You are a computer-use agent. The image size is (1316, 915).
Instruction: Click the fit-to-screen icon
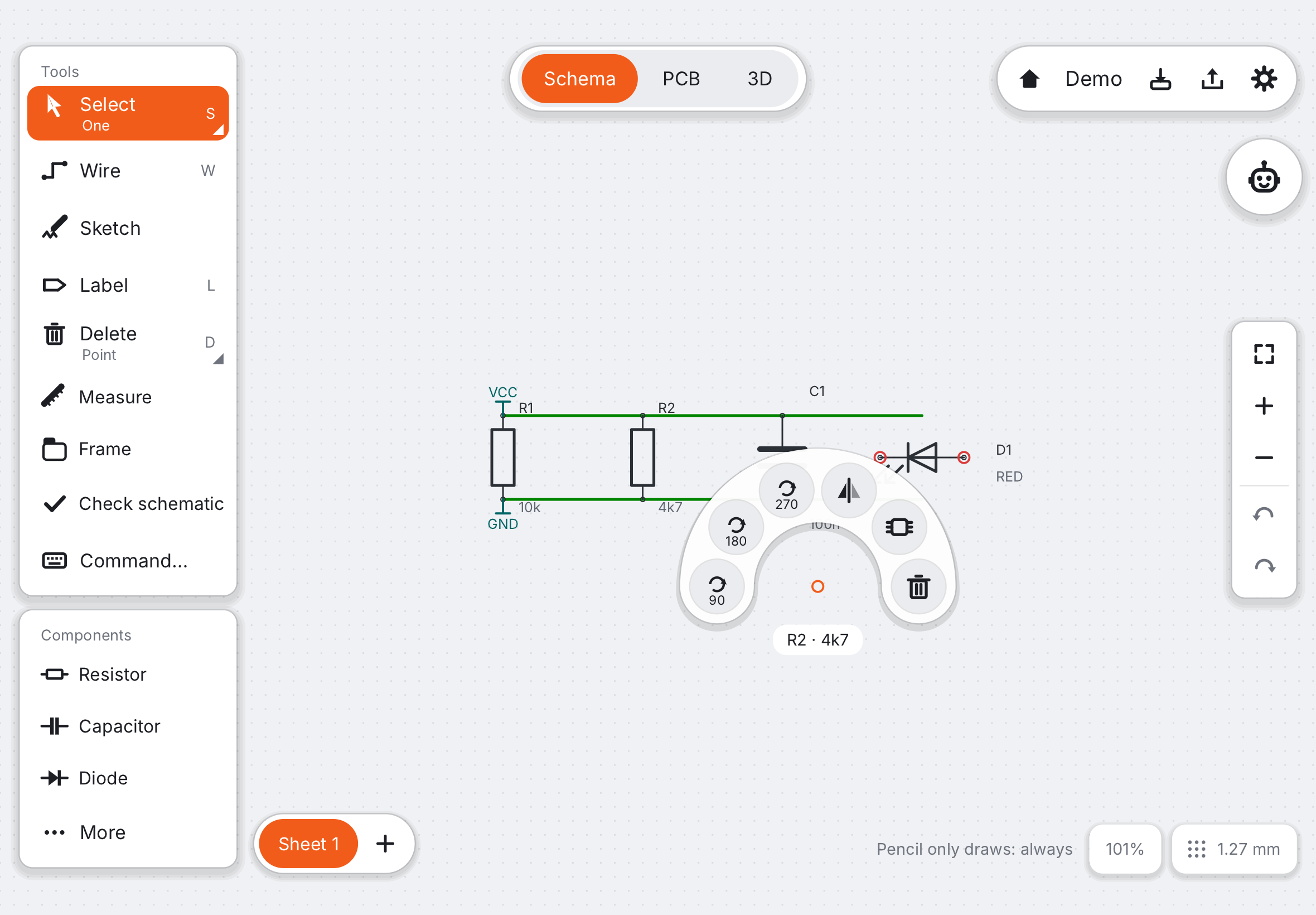(x=1264, y=354)
